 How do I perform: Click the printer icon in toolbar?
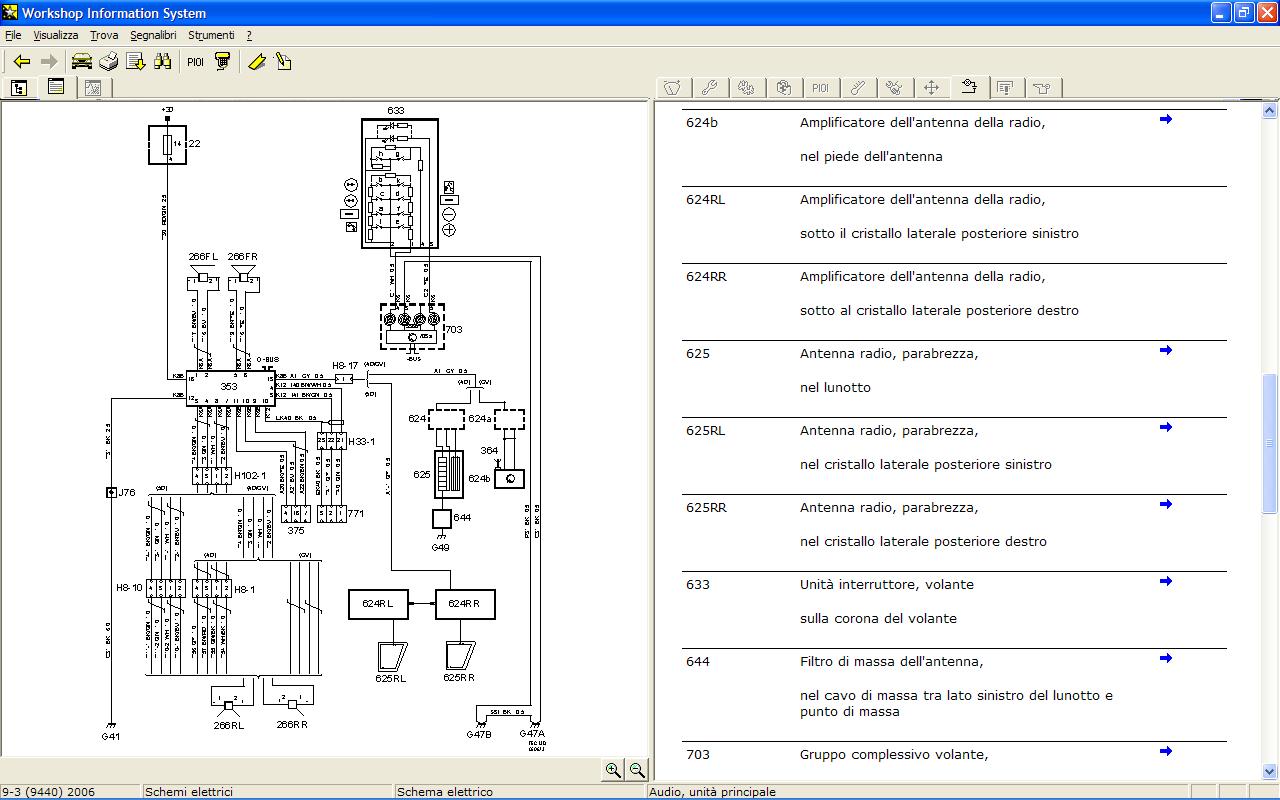(108, 62)
